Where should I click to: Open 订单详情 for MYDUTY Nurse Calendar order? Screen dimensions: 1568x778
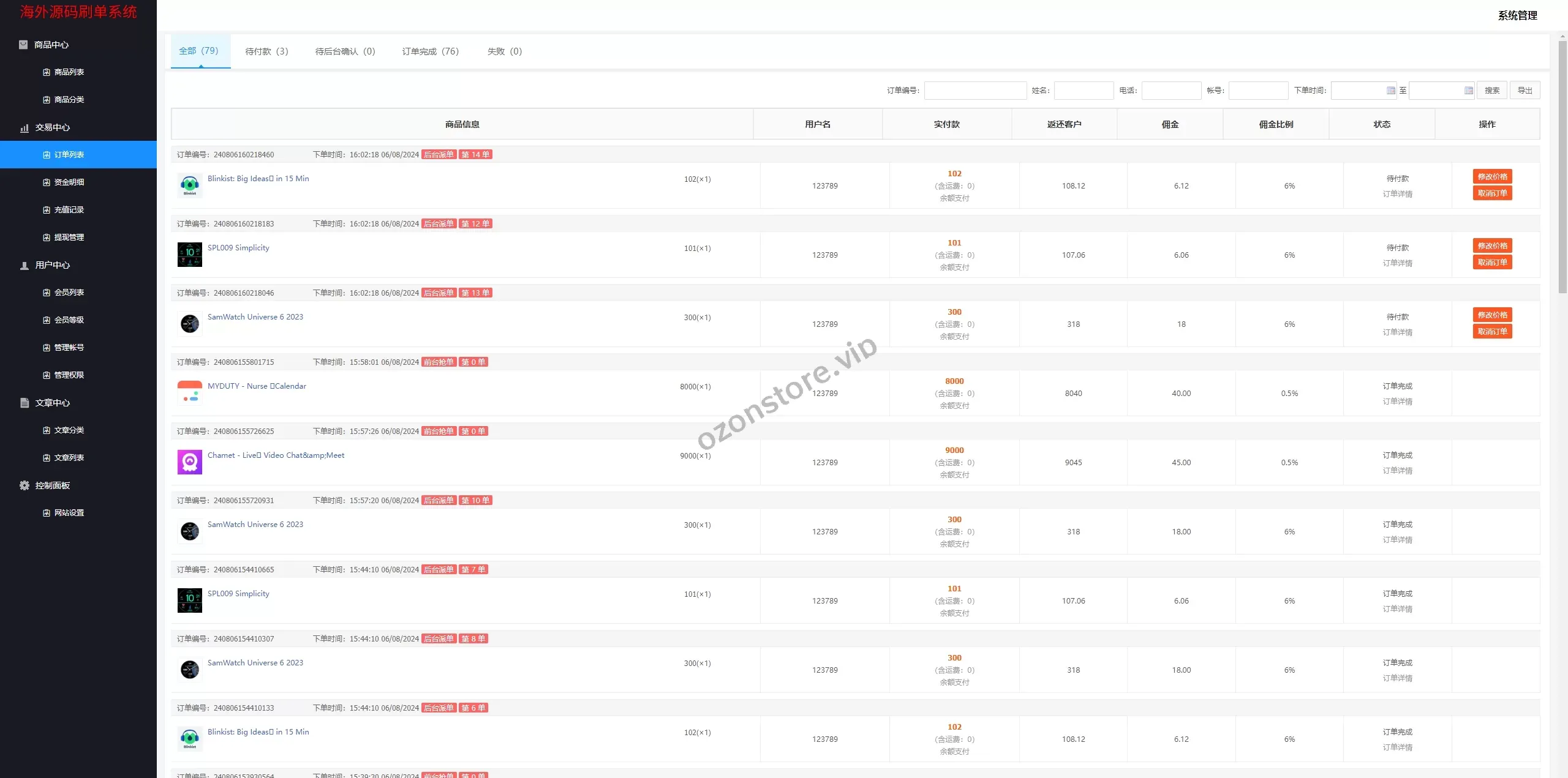pos(1397,402)
